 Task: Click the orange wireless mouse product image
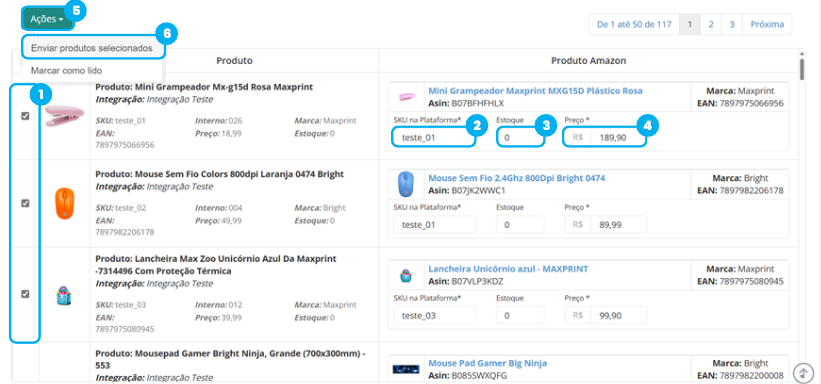[x=64, y=203]
